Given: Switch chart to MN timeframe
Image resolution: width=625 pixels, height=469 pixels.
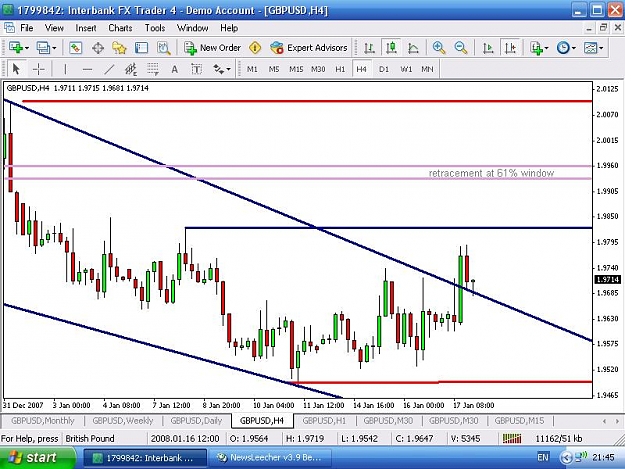Looking at the screenshot, I should [427, 69].
